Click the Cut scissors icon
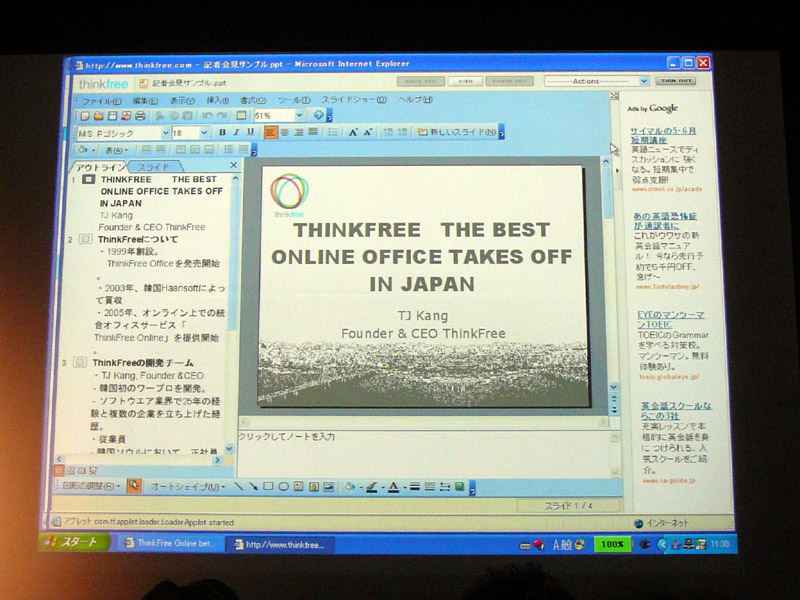This screenshot has width=800, height=600. click(x=159, y=116)
